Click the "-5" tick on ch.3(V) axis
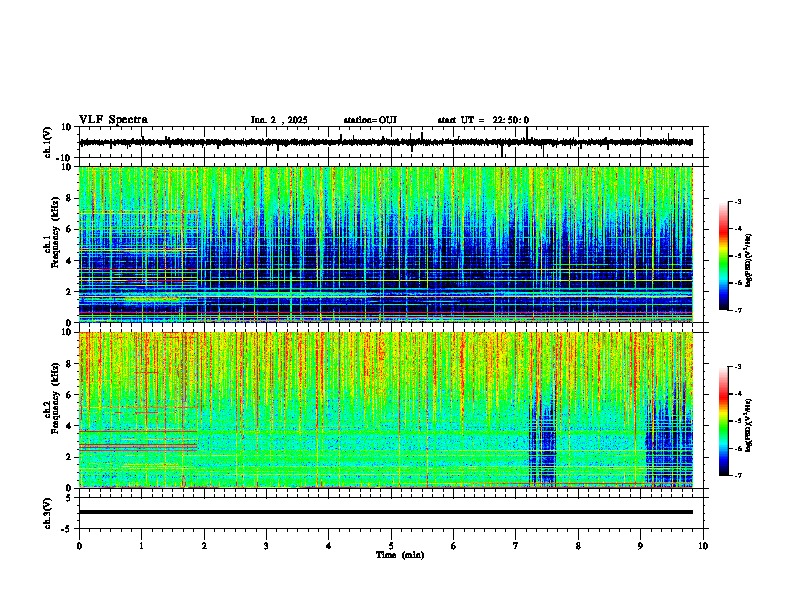This screenshot has height=612, width=792. (x=68, y=529)
